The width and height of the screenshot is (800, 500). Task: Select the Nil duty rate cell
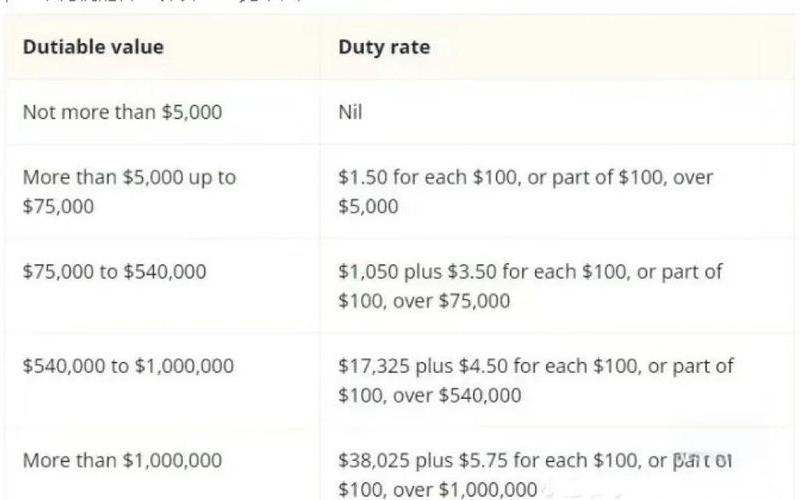351,112
